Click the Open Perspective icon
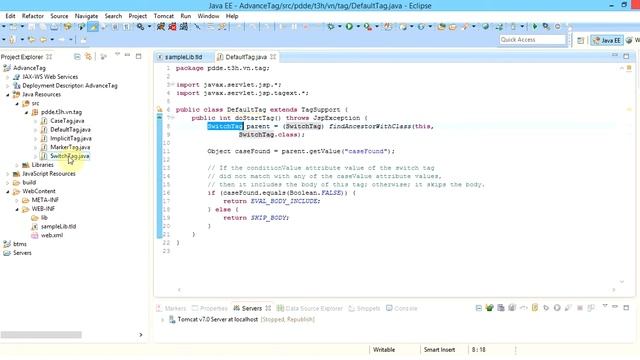Viewport: 640px width, 360px height. [580, 40]
